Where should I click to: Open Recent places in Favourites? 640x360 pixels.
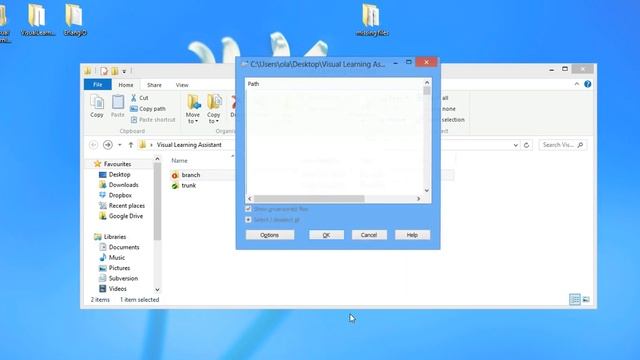click(x=127, y=206)
